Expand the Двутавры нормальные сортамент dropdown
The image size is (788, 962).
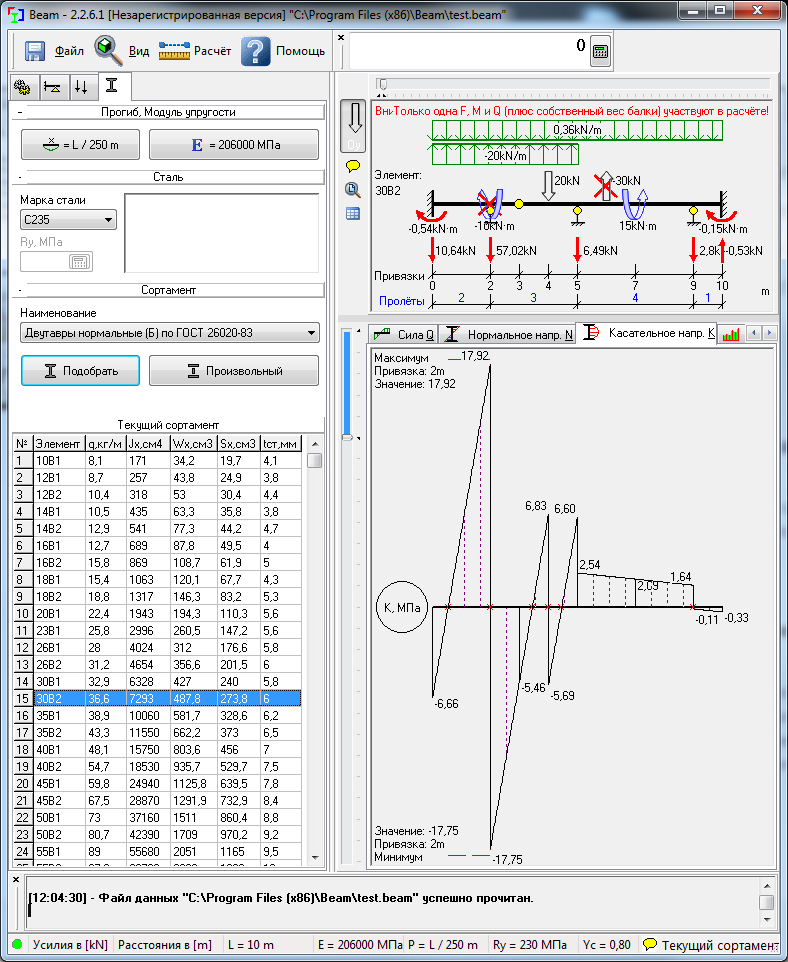tap(170, 333)
